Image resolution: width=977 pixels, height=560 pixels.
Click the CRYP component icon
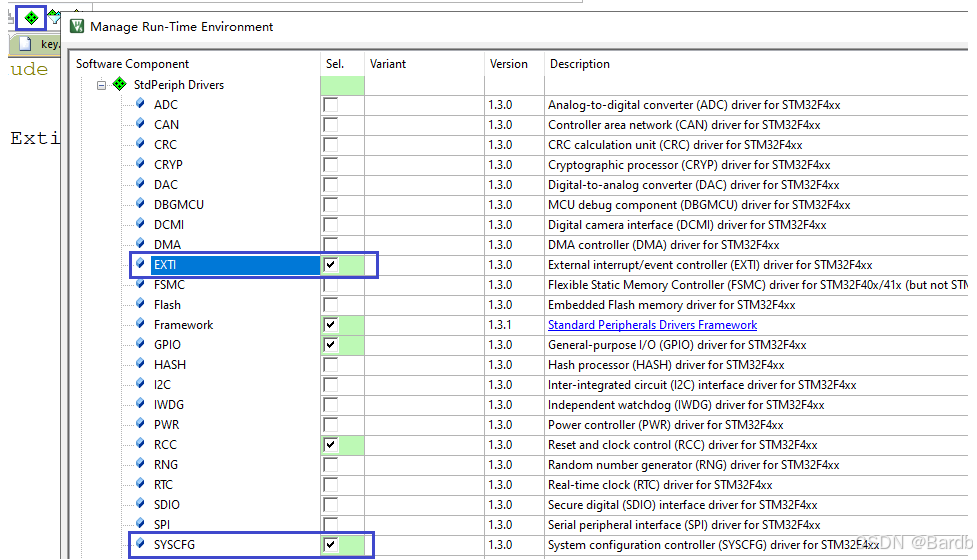(x=140, y=163)
